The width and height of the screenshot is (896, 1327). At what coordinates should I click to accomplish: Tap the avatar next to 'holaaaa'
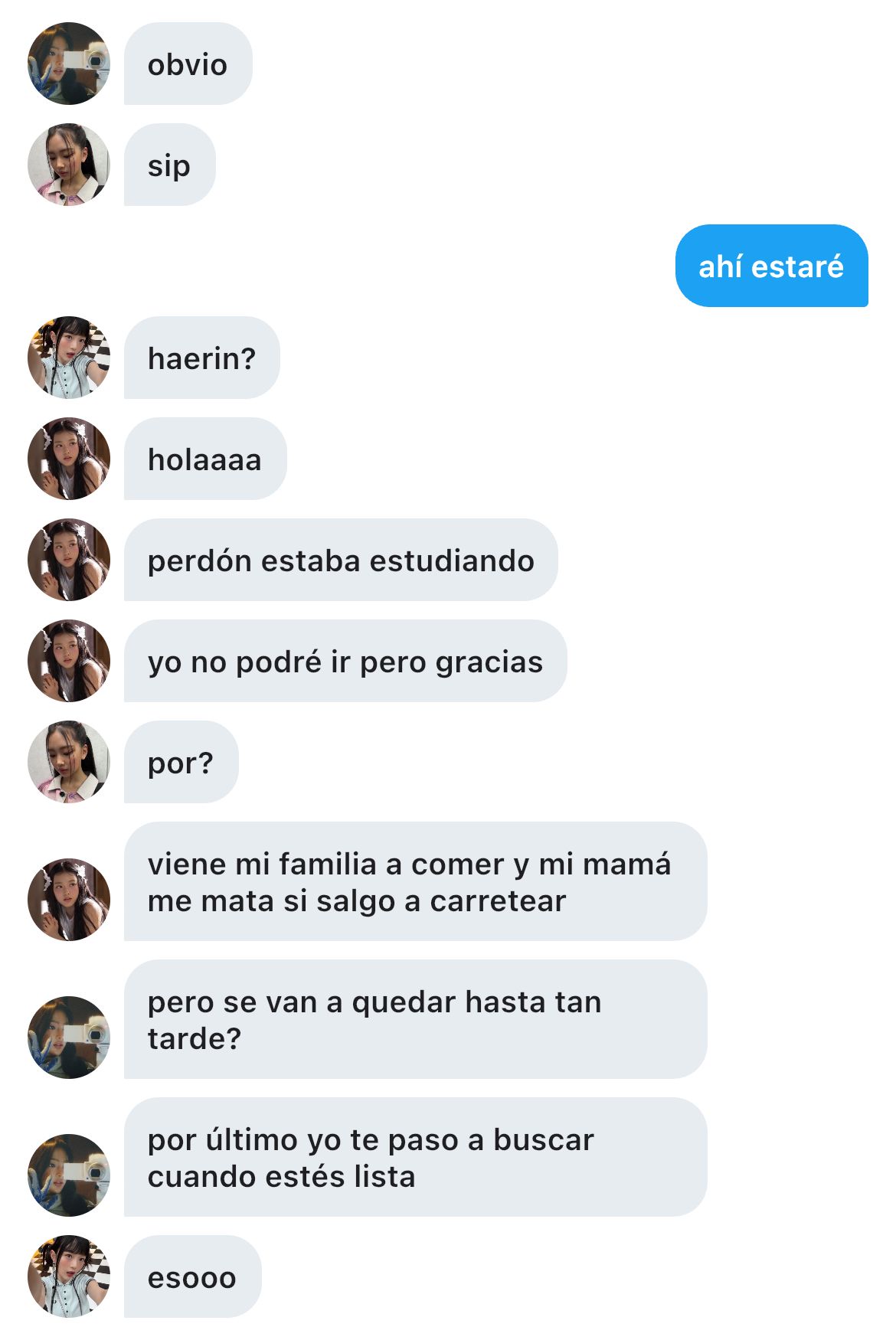pos(69,459)
